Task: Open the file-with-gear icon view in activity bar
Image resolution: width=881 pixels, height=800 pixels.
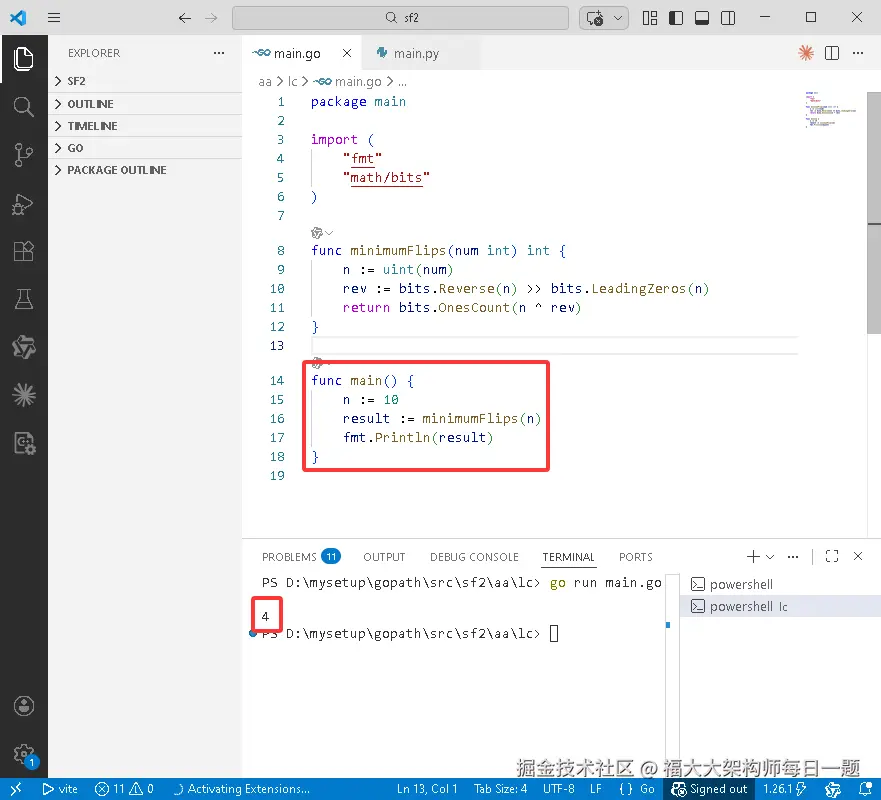Action: tap(24, 443)
